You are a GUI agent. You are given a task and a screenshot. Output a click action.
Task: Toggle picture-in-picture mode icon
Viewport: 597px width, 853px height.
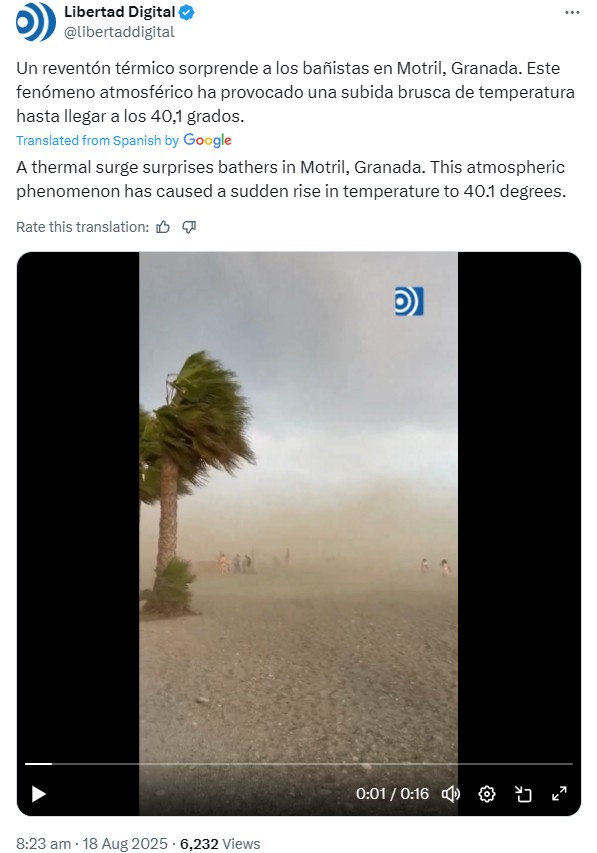click(523, 794)
